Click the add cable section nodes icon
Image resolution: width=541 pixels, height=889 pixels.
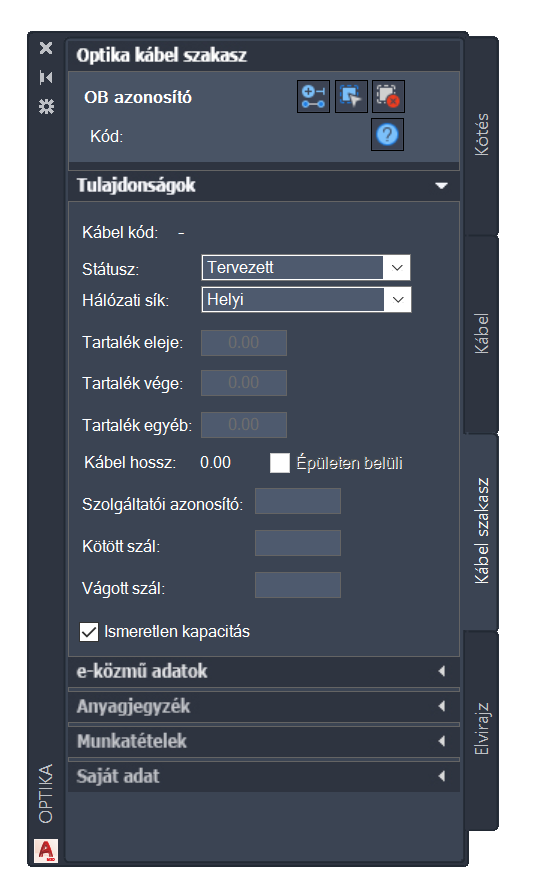[x=313, y=96]
